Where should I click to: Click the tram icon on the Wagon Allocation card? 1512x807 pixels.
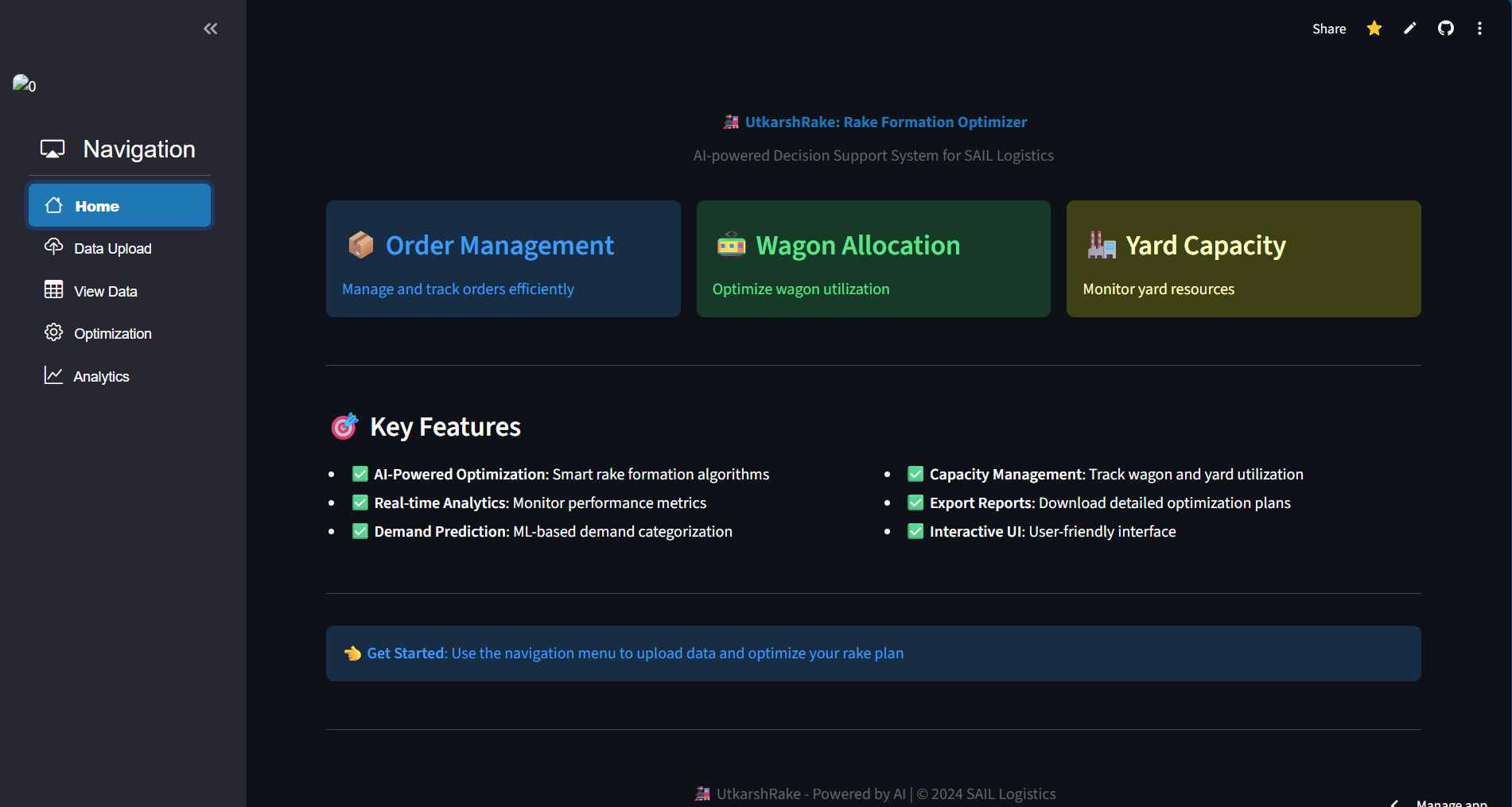tap(731, 245)
